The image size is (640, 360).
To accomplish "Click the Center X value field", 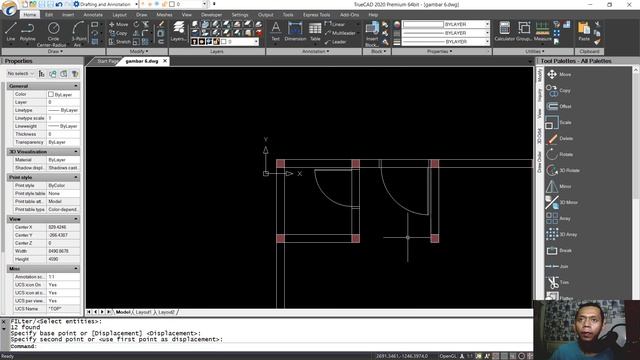I will pos(63,227).
